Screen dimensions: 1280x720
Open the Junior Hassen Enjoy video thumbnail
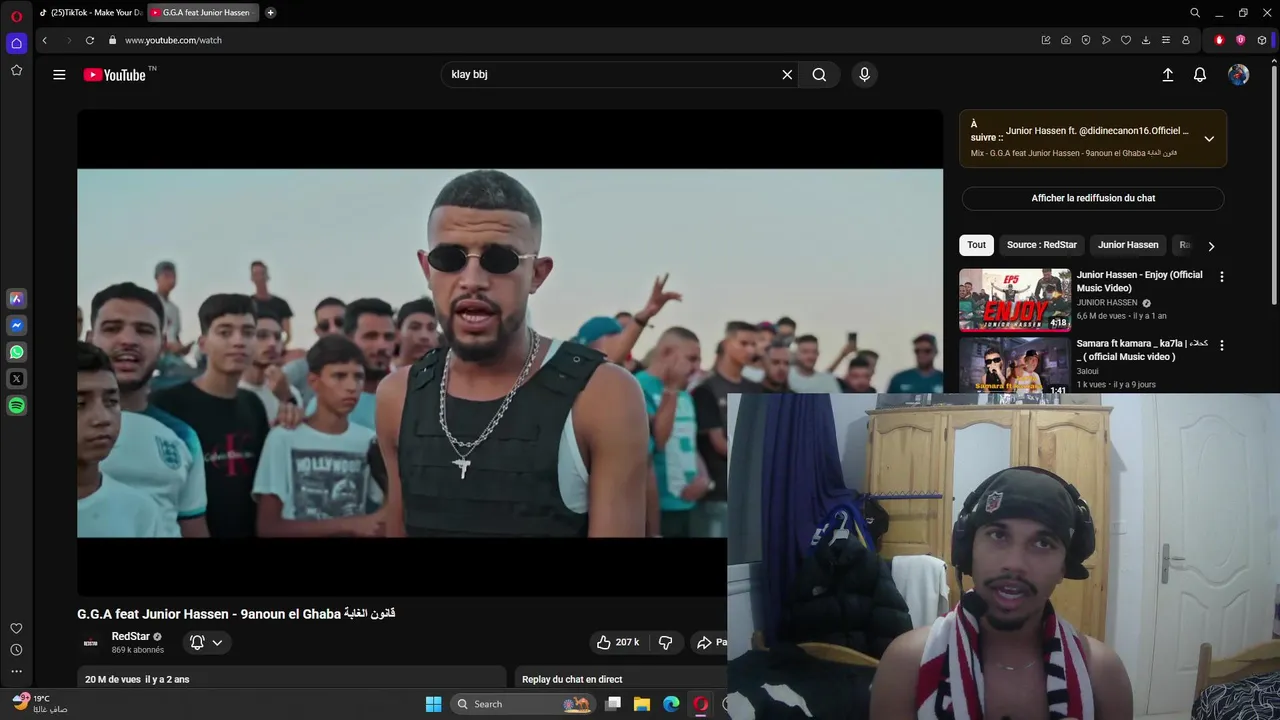[x=1015, y=300]
